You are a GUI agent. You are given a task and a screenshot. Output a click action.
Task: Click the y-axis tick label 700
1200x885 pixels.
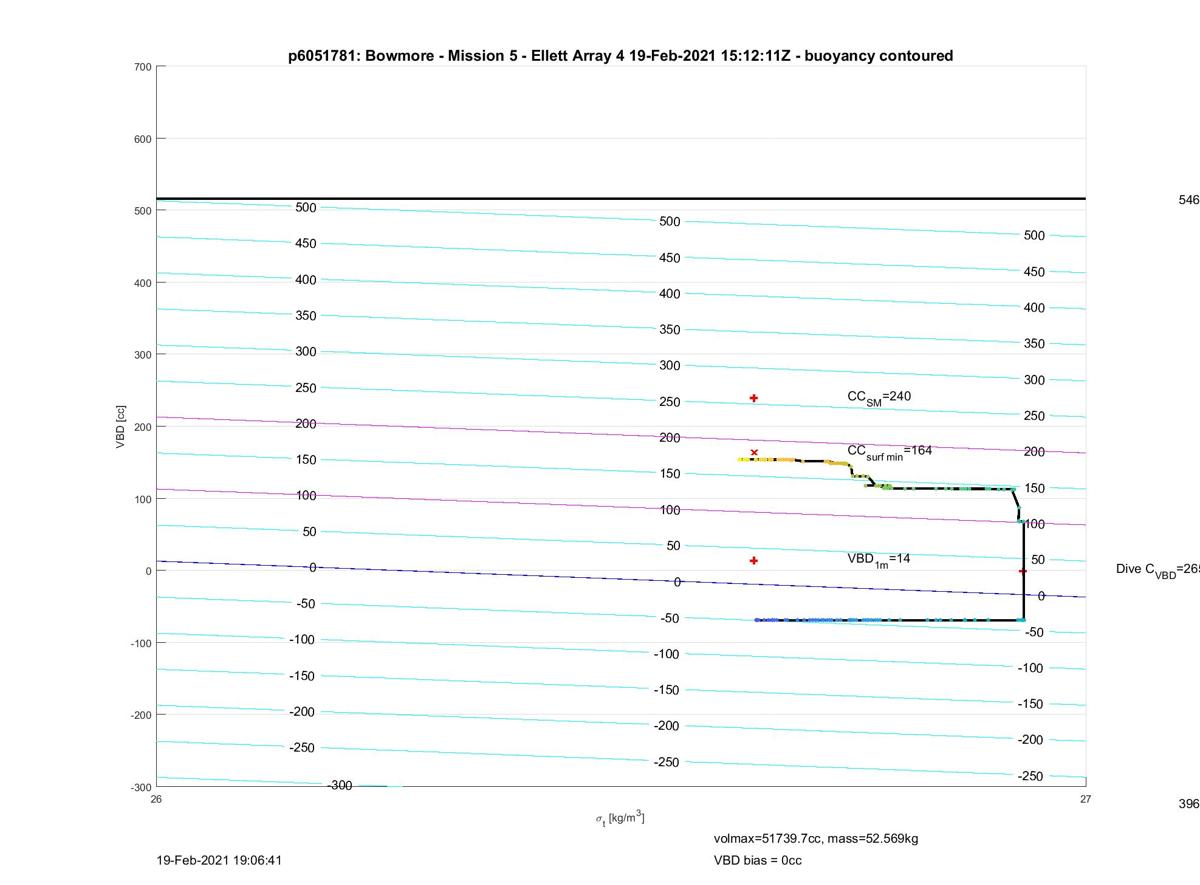(142, 67)
